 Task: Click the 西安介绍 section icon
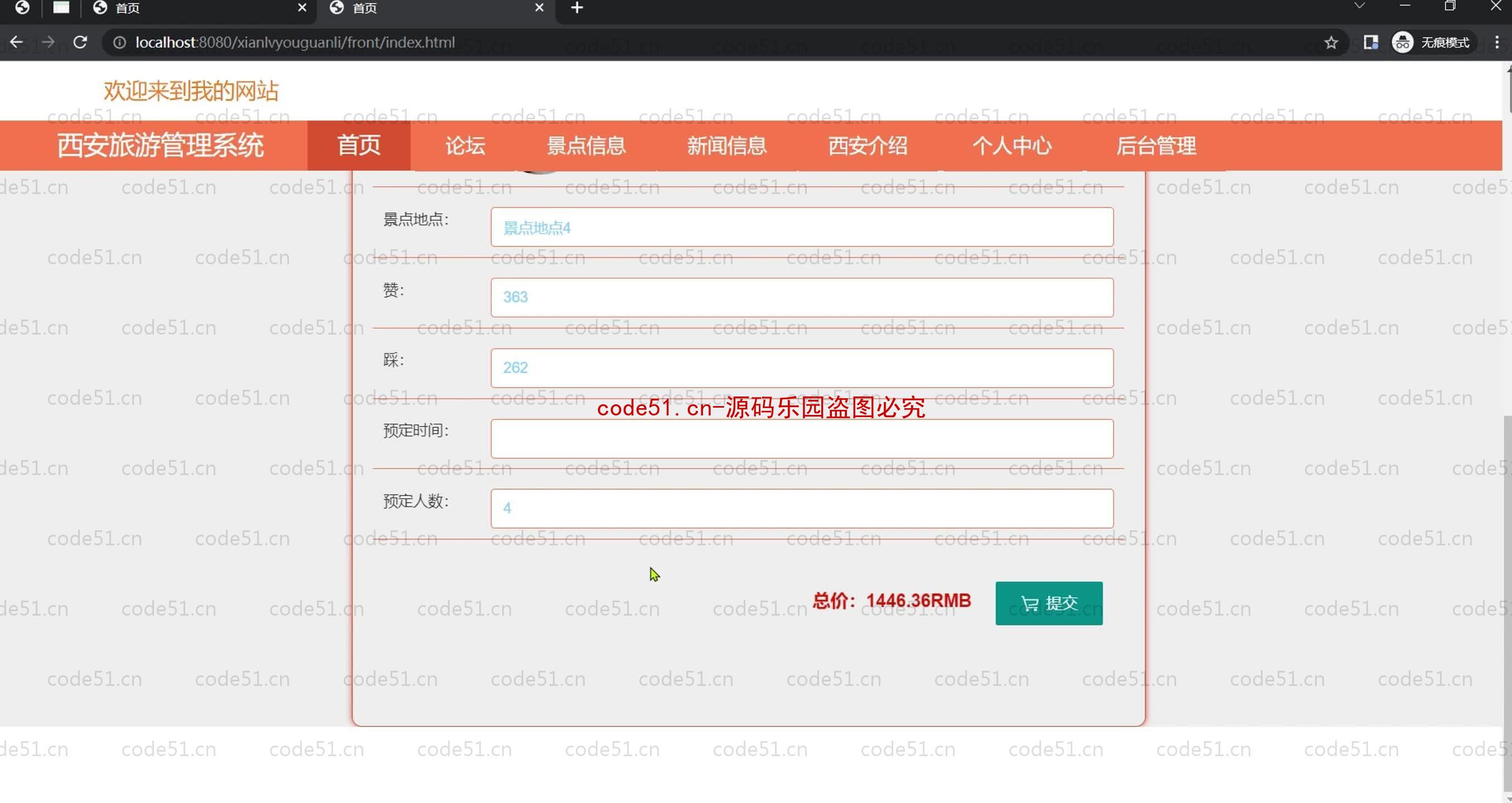pyautogui.click(x=867, y=145)
